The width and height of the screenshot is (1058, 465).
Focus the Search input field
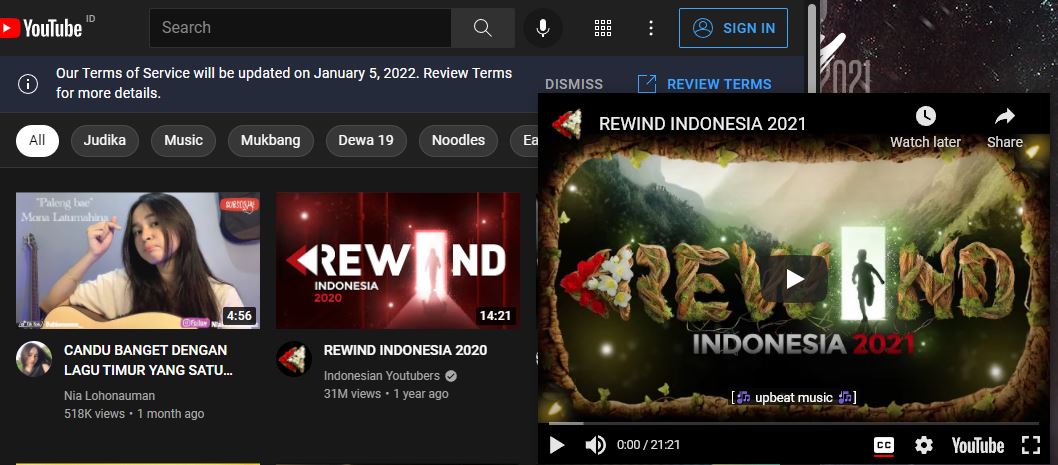300,28
